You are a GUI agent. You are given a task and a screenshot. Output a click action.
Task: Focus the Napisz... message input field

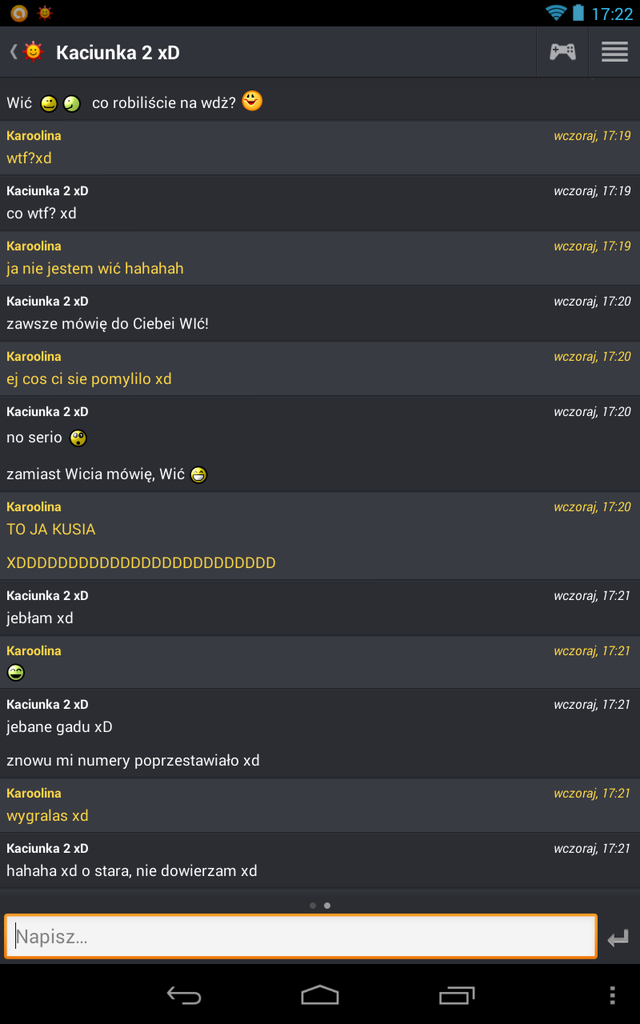click(300, 936)
